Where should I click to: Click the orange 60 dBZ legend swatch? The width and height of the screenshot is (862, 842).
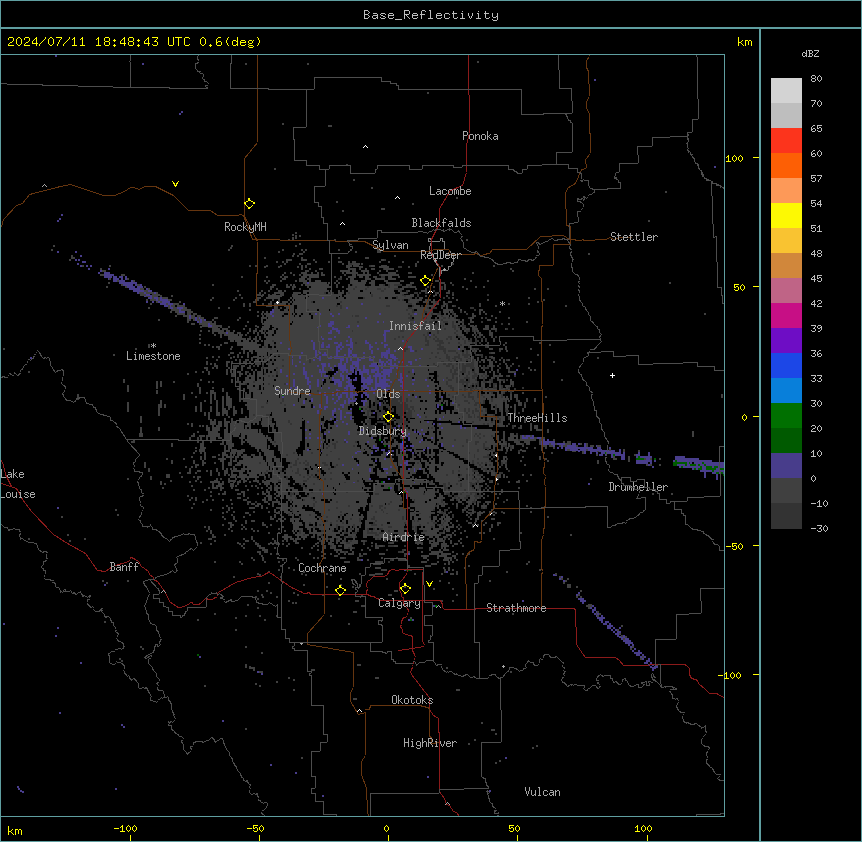[x=786, y=165]
